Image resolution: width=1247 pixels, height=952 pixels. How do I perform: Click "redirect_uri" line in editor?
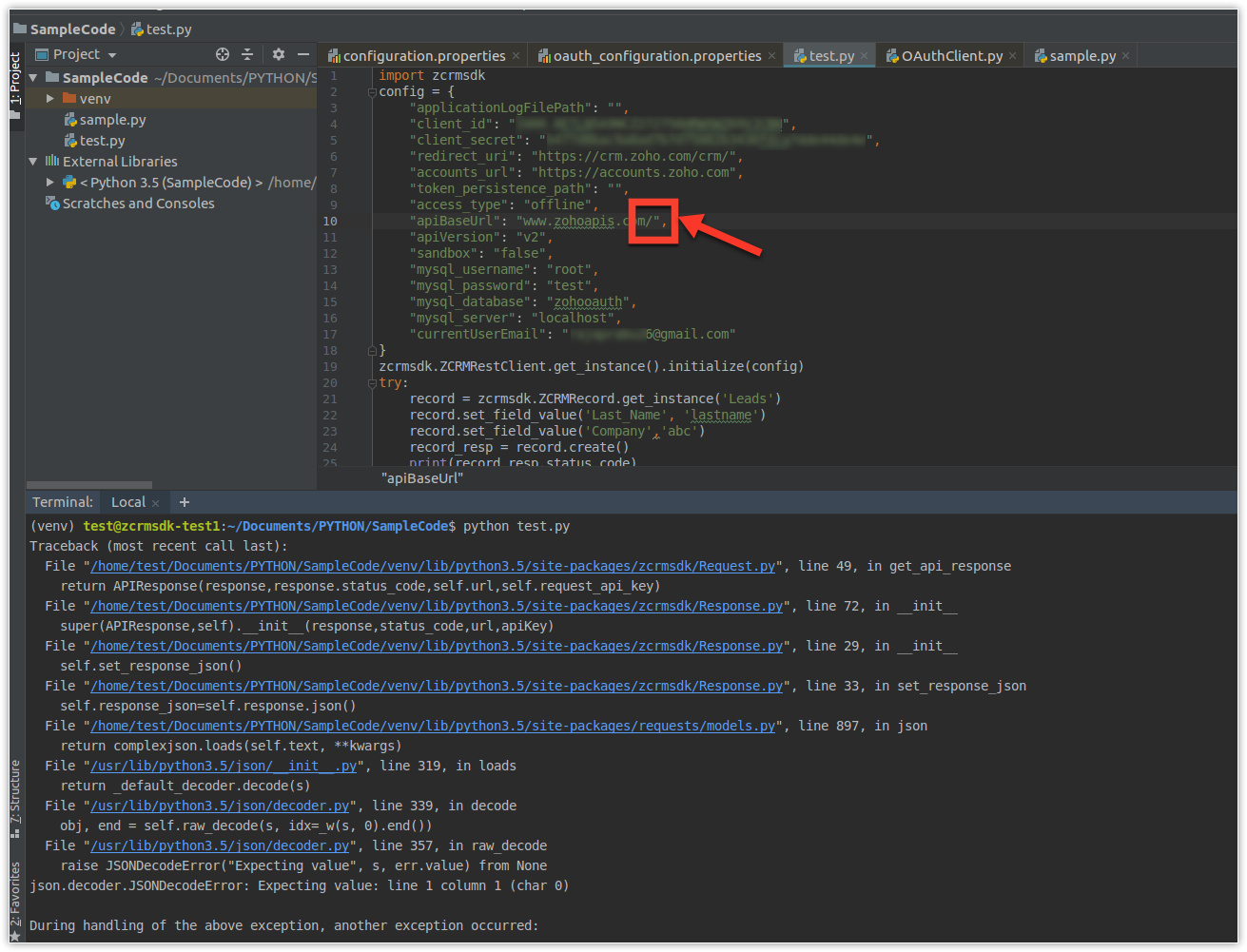pyautogui.click(x=575, y=157)
